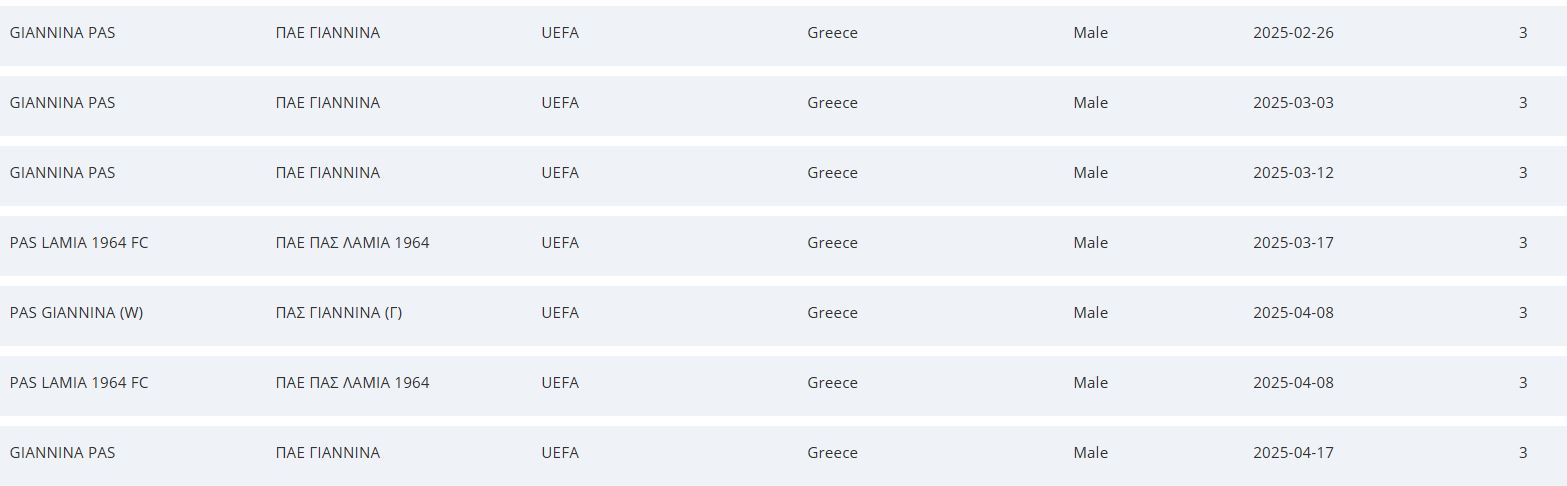1567x486 pixels.
Task: Click Greece in the 2025-04-17 row
Action: point(832,452)
